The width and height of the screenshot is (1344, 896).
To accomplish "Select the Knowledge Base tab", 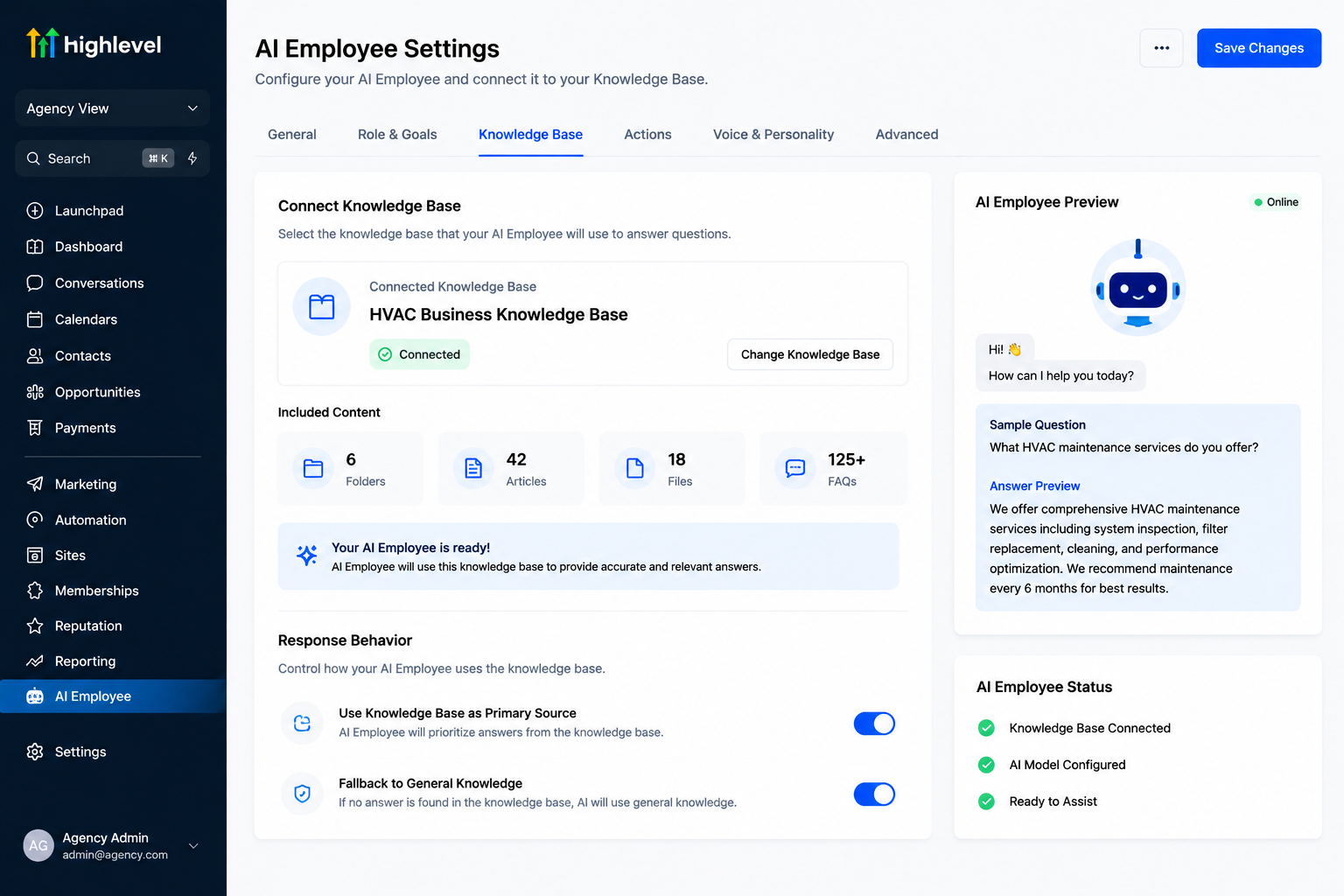I will (x=530, y=135).
